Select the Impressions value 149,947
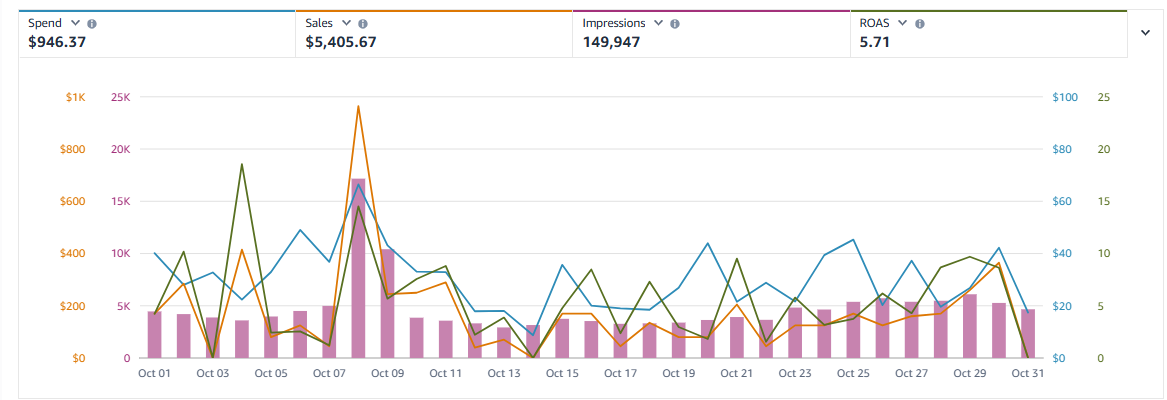The height and width of the screenshot is (400, 1167). pos(611,42)
